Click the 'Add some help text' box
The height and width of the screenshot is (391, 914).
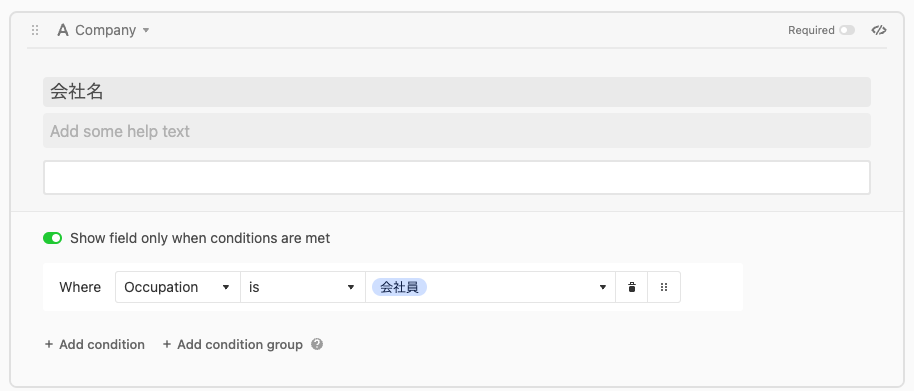457,131
